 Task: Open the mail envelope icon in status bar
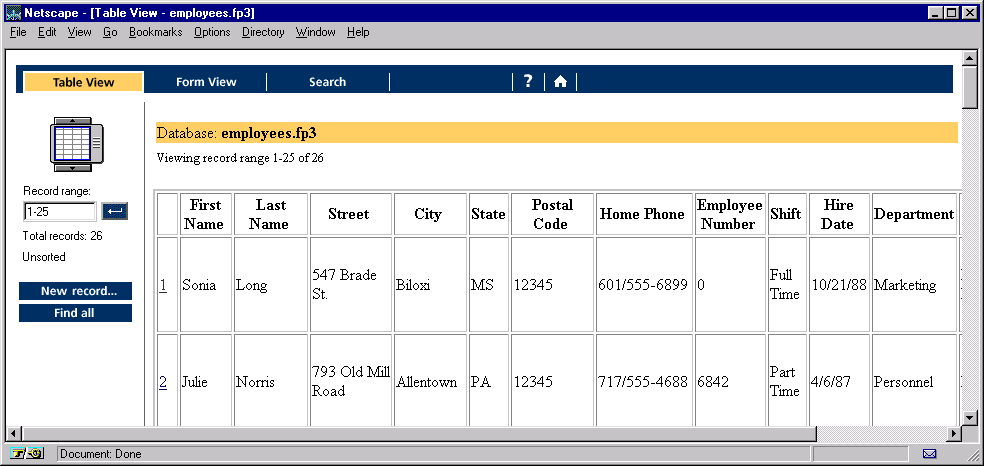click(929, 453)
